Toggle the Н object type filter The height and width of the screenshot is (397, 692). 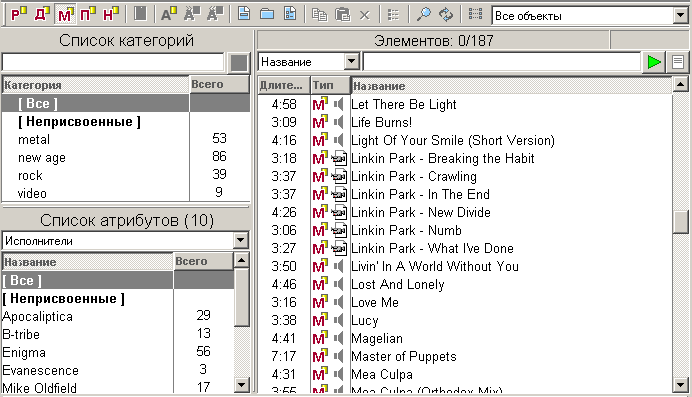coord(111,15)
